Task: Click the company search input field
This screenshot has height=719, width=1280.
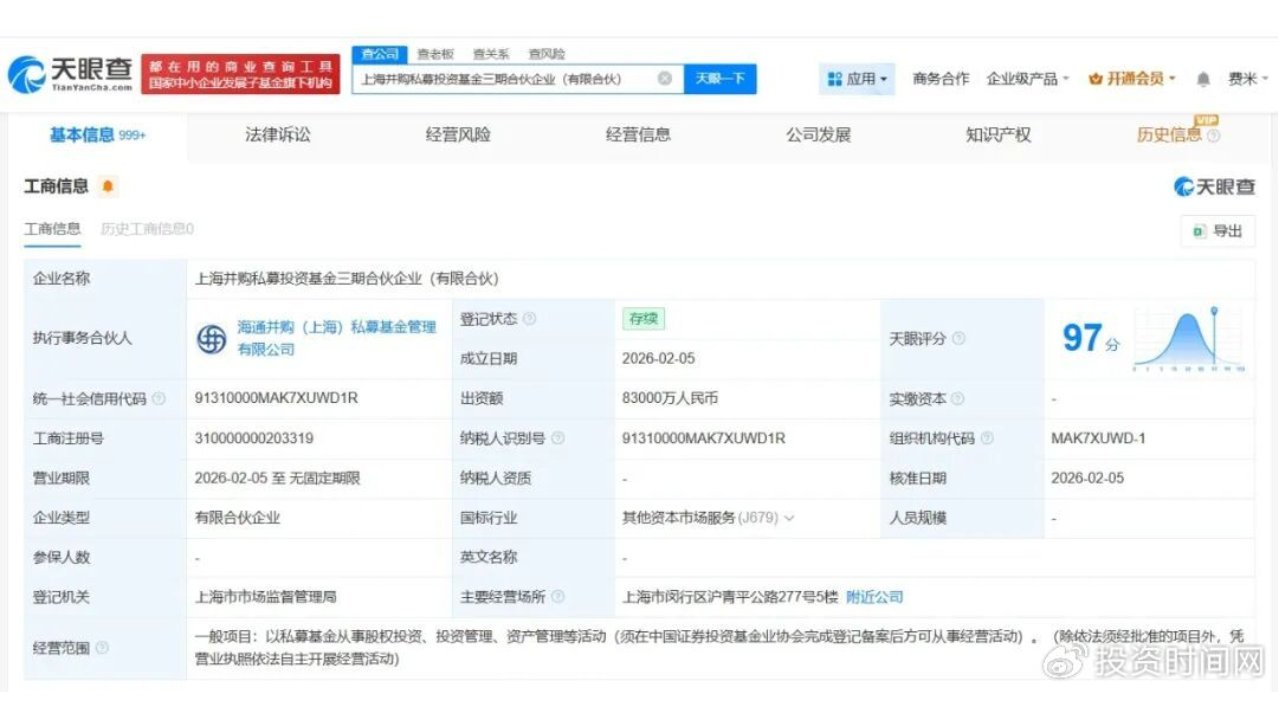Action: tap(500, 78)
